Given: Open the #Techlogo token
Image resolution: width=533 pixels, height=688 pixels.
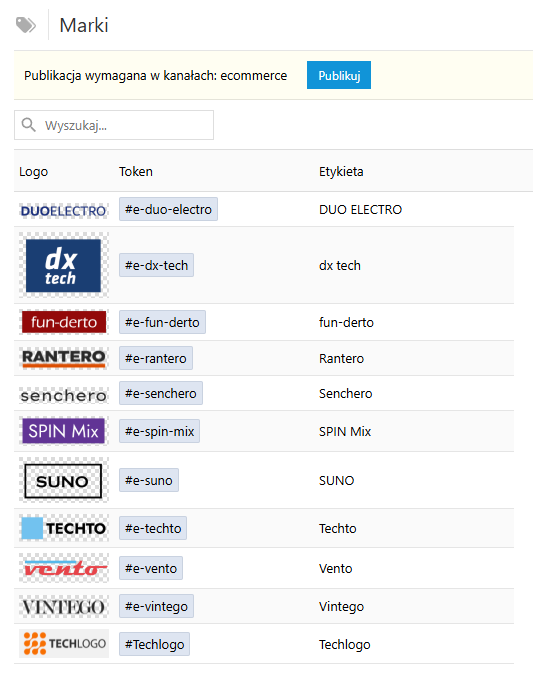Looking at the screenshot, I should click(x=154, y=644).
